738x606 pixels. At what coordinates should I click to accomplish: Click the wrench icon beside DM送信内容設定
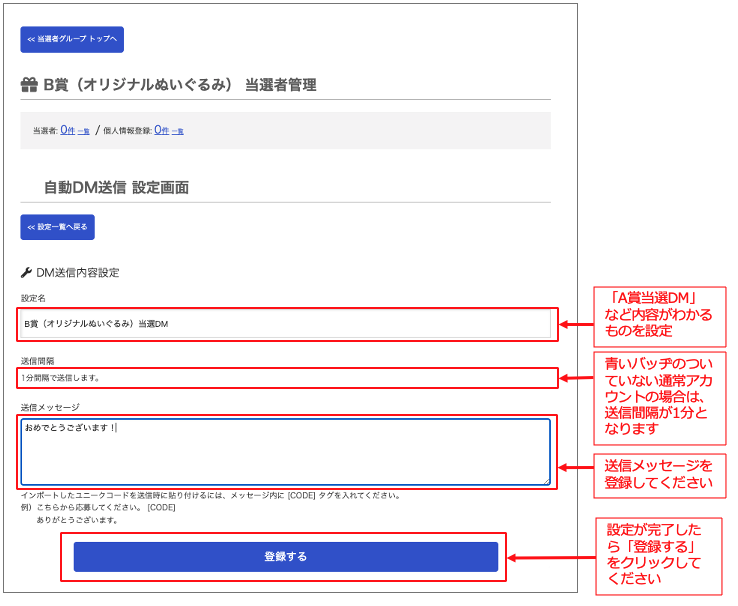(26, 271)
